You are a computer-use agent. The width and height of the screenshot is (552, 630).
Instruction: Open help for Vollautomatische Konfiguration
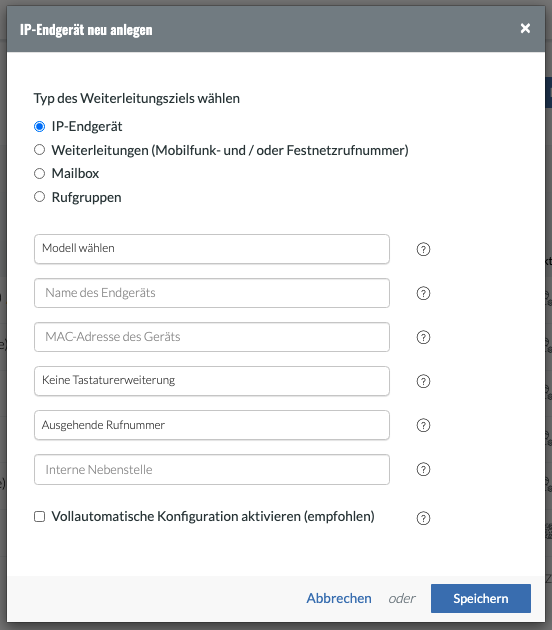coord(423,518)
